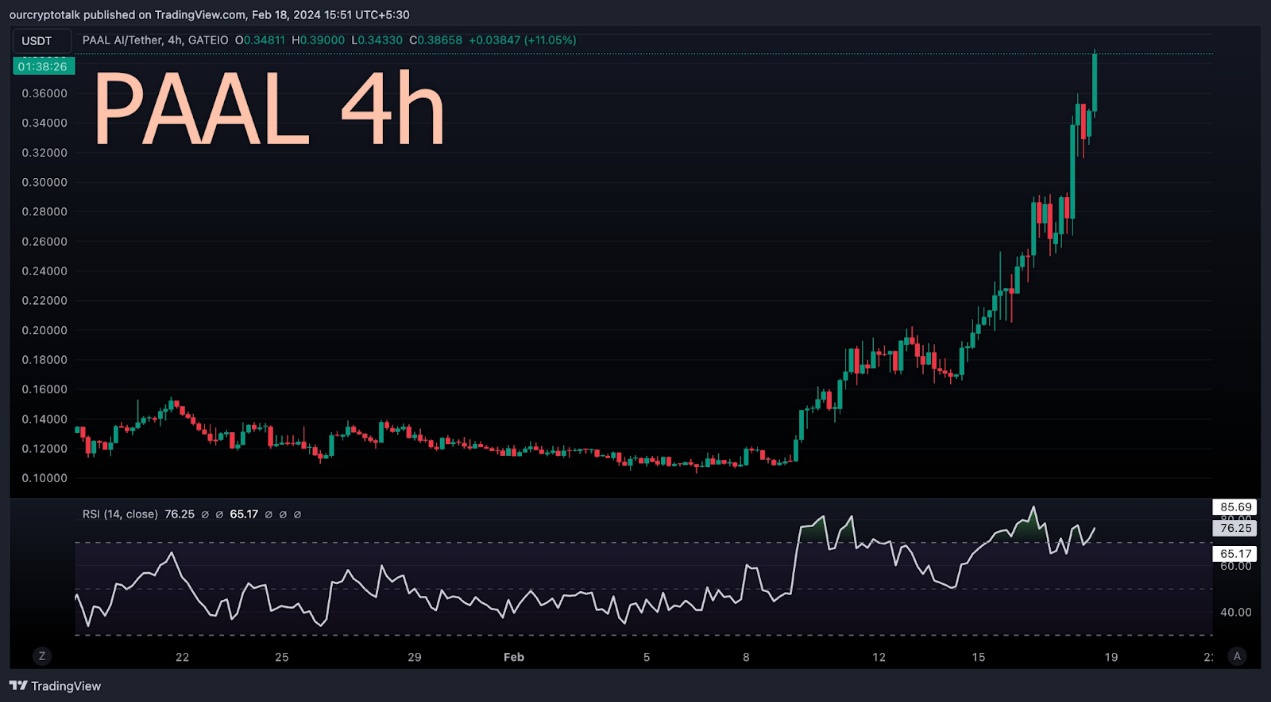
Task: Click the low value L0.34330
Action: point(376,40)
